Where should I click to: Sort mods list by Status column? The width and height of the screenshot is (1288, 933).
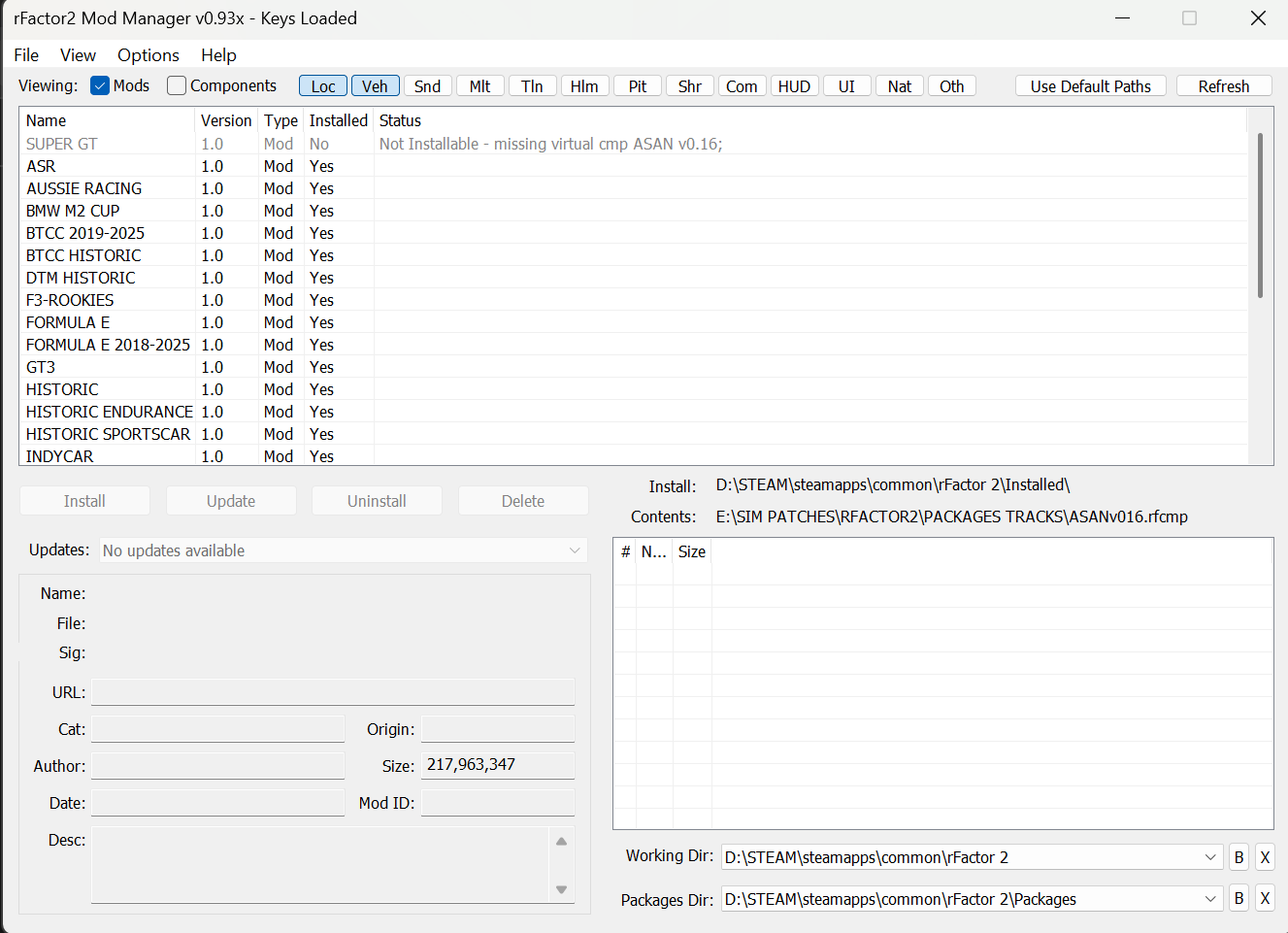810,120
